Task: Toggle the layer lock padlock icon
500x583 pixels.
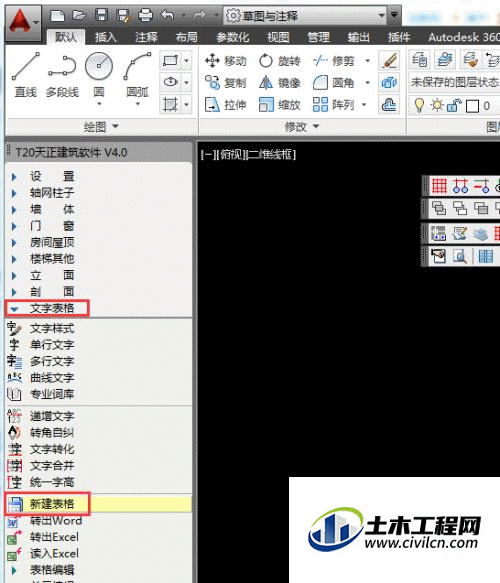Action: pos(454,106)
